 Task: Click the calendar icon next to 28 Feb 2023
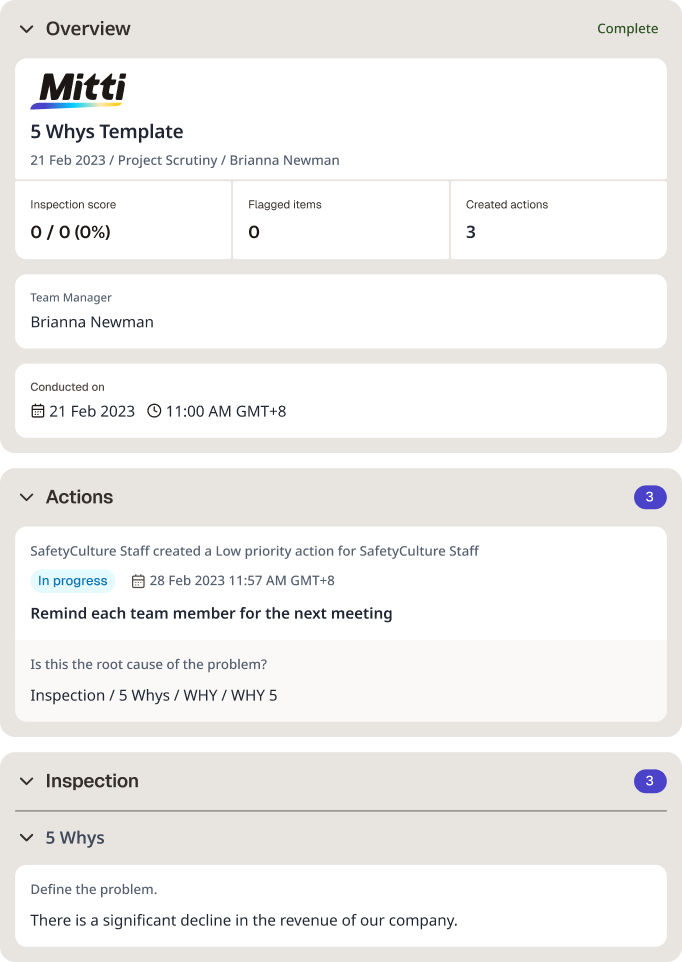click(138, 581)
